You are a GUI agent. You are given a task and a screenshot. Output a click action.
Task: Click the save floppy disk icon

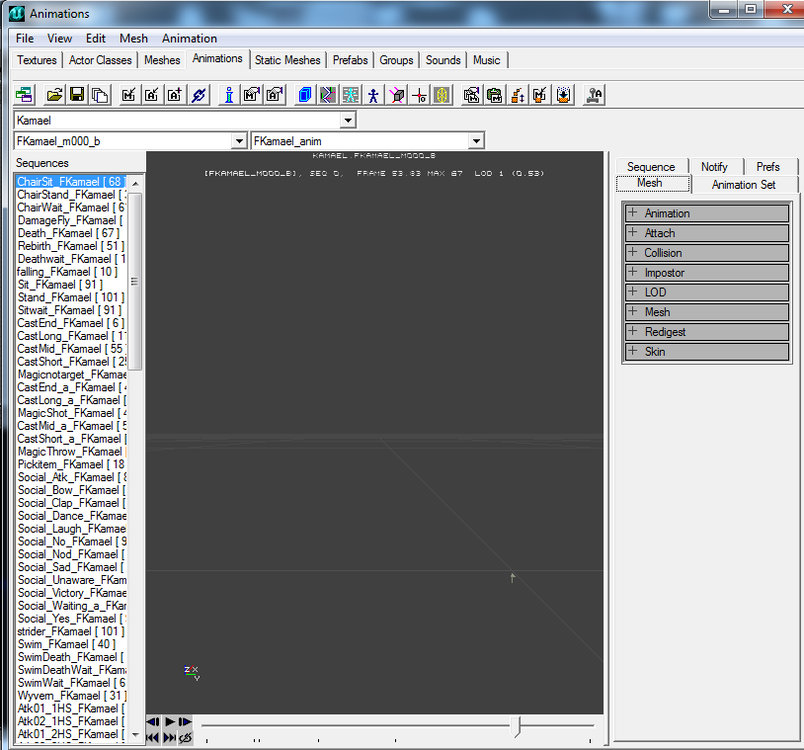(x=77, y=96)
